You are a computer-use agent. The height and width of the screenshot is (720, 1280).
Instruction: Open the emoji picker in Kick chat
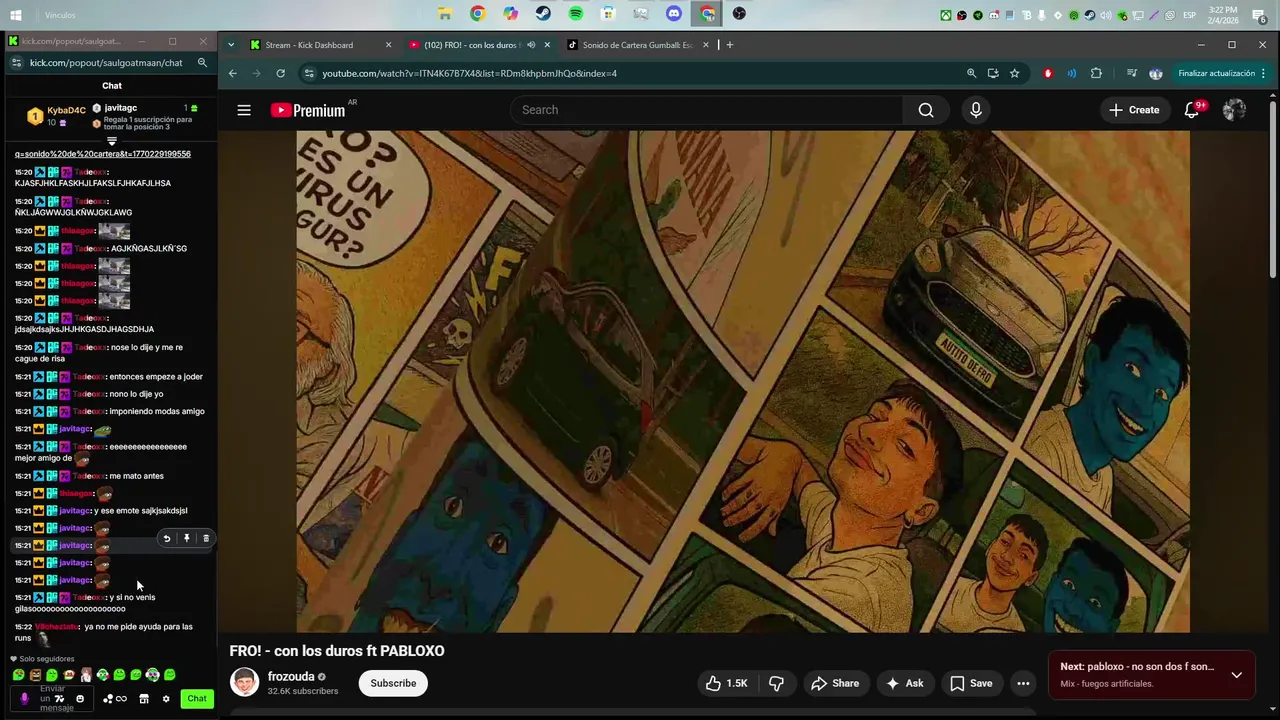[80, 698]
